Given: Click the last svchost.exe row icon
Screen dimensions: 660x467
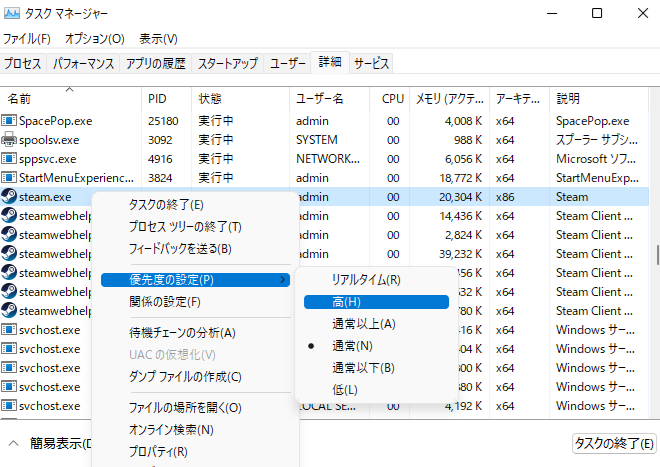Looking at the screenshot, I should tap(9, 406).
